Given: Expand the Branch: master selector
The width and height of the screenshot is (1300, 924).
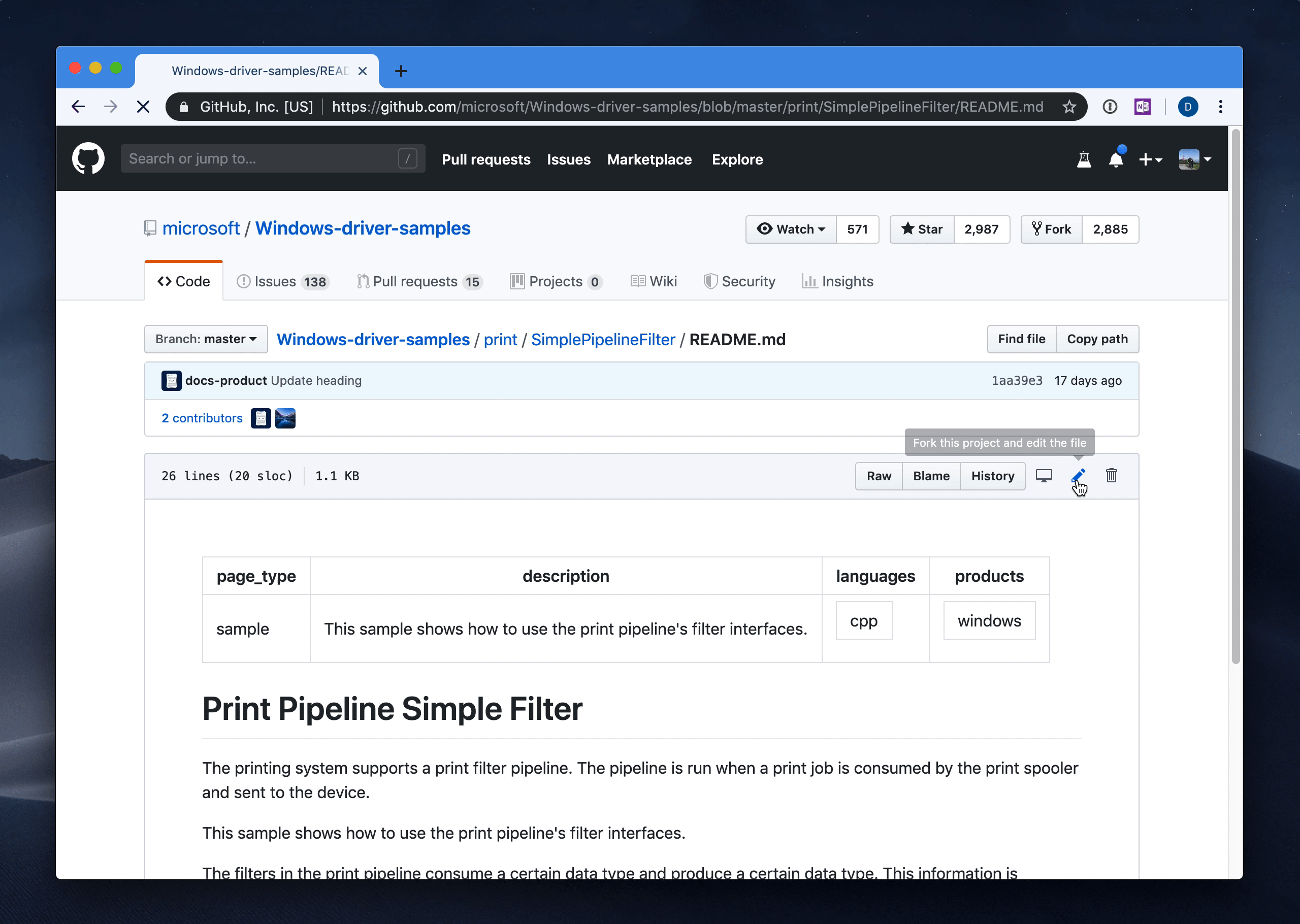Looking at the screenshot, I should [x=206, y=339].
